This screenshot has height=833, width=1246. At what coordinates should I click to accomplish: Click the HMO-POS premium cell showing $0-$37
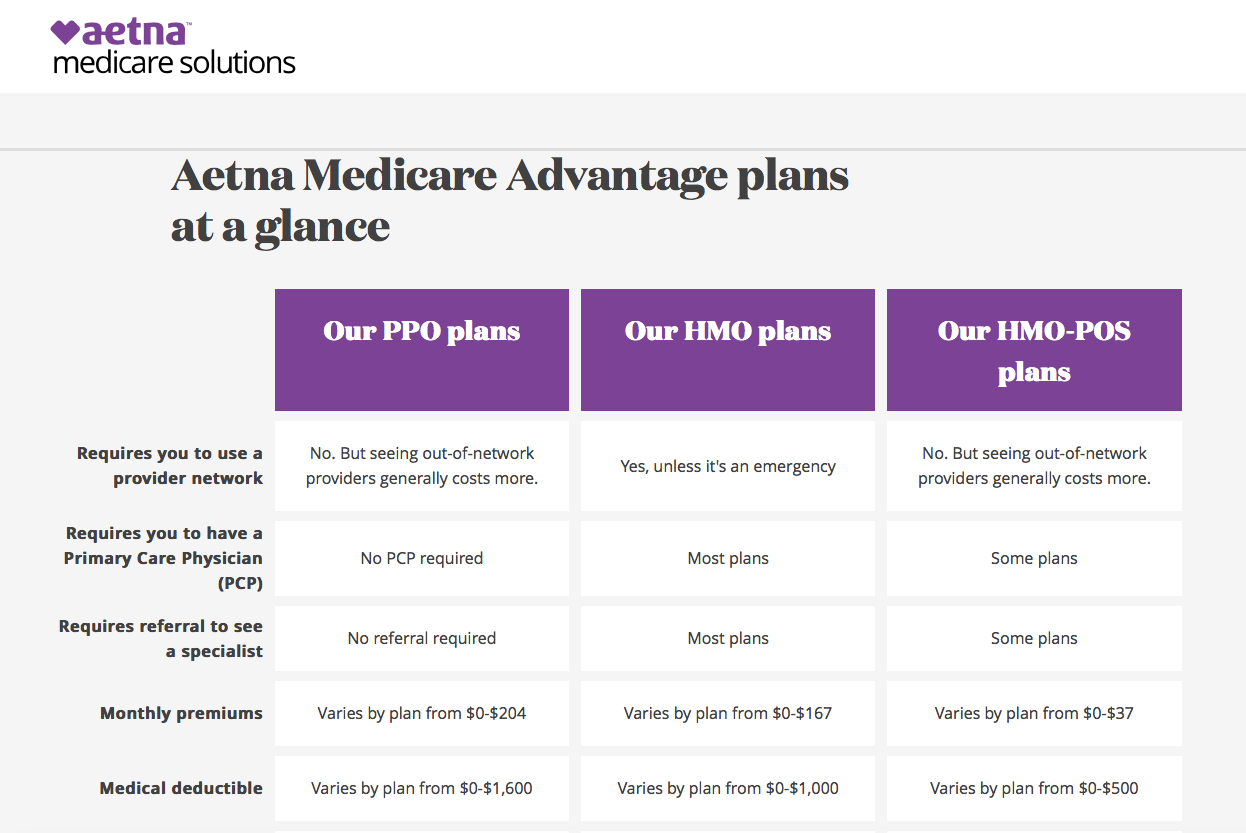[x=1034, y=713]
